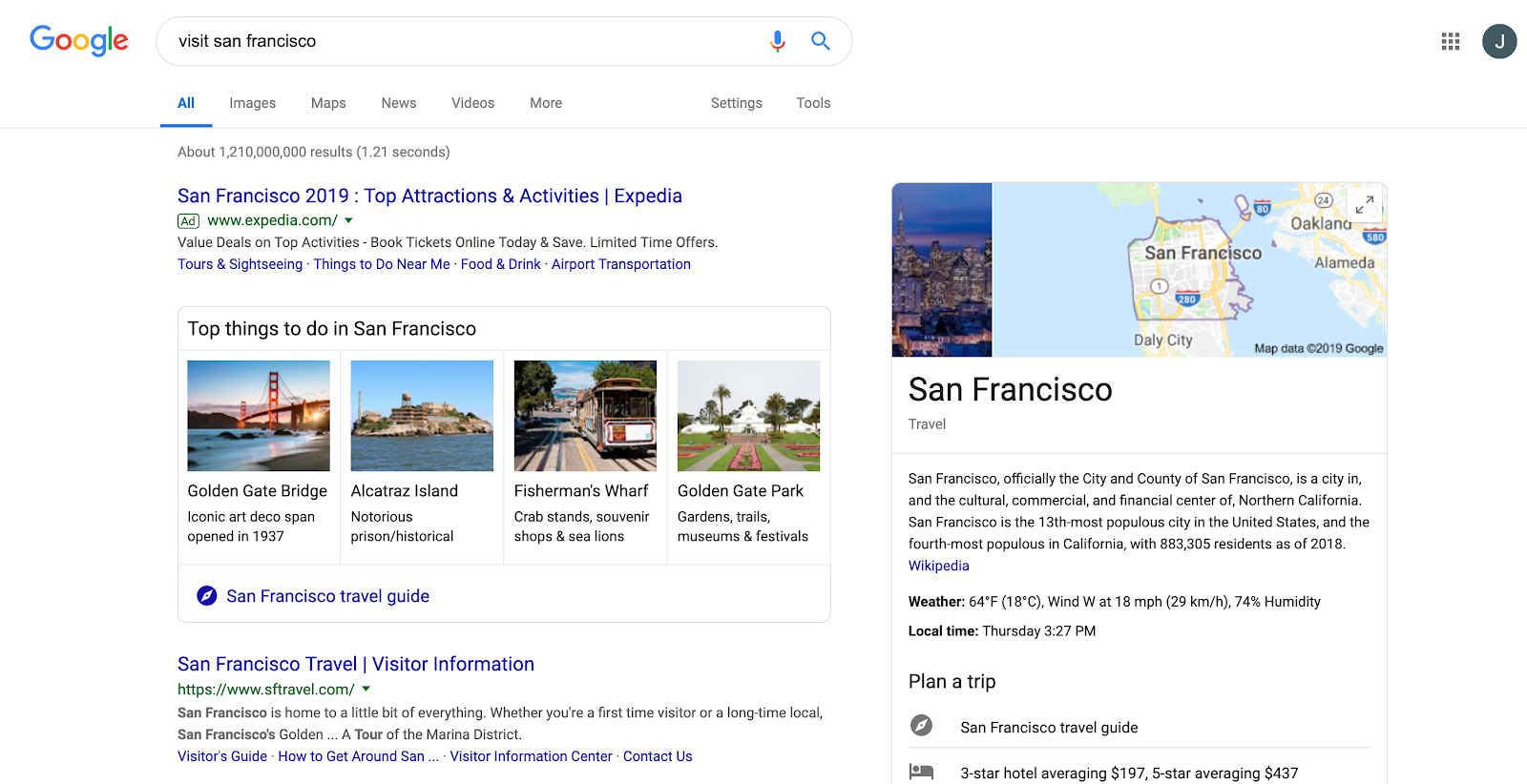This screenshot has width=1527, height=784.
Task: Open the Golden Gate Bridge photo
Action: pyautogui.click(x=259, y=416)
